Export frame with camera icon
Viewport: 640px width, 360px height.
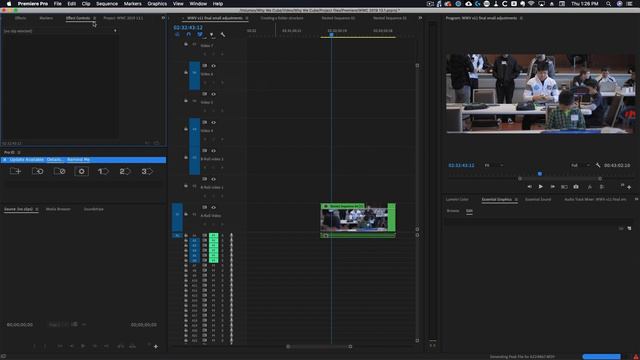576,187
